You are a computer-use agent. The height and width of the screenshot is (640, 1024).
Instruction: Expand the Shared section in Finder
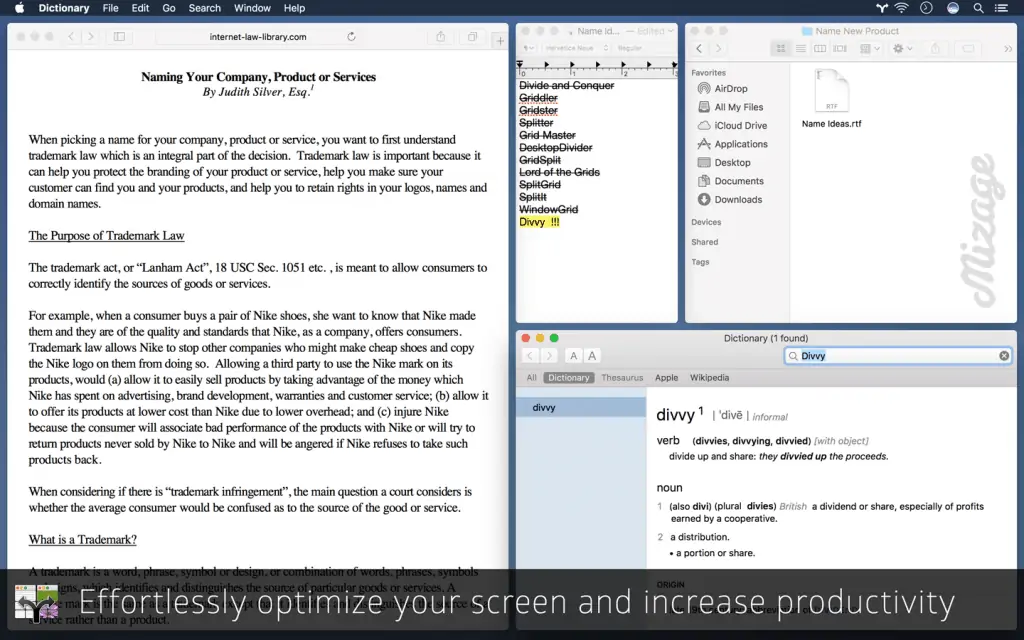click(705, 242)
